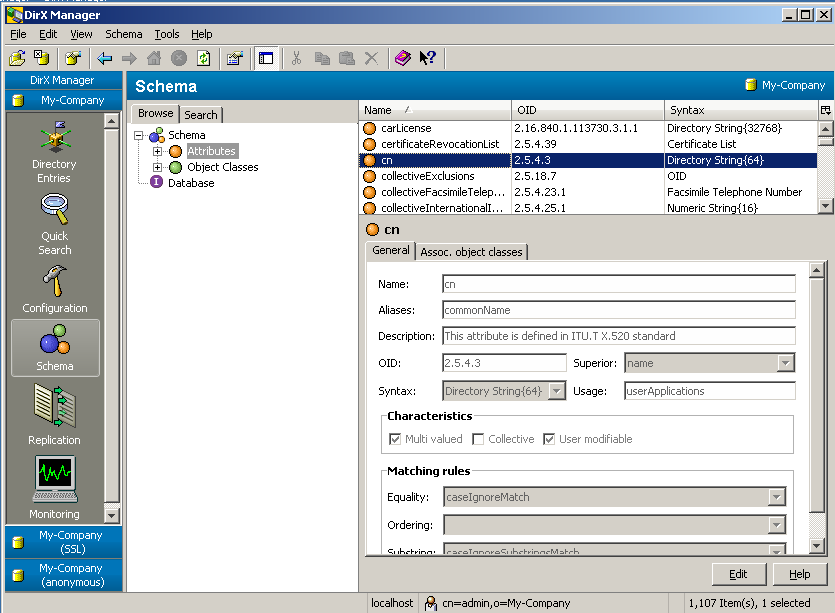Open the help book toolbar icon

pyautogui.click(x=402, y=59)
